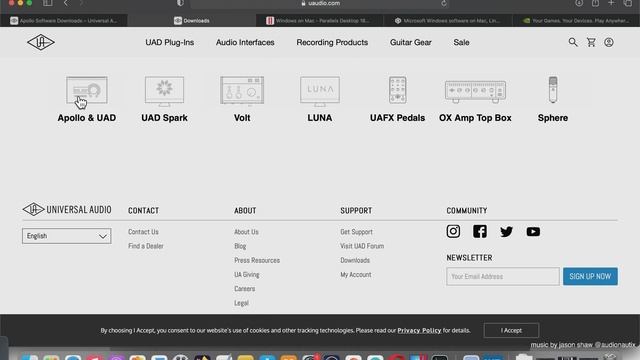The width and height of the screenshot is (640, 360).
Task: Click the Universal Audio logo in header
Action: point(41,42)
